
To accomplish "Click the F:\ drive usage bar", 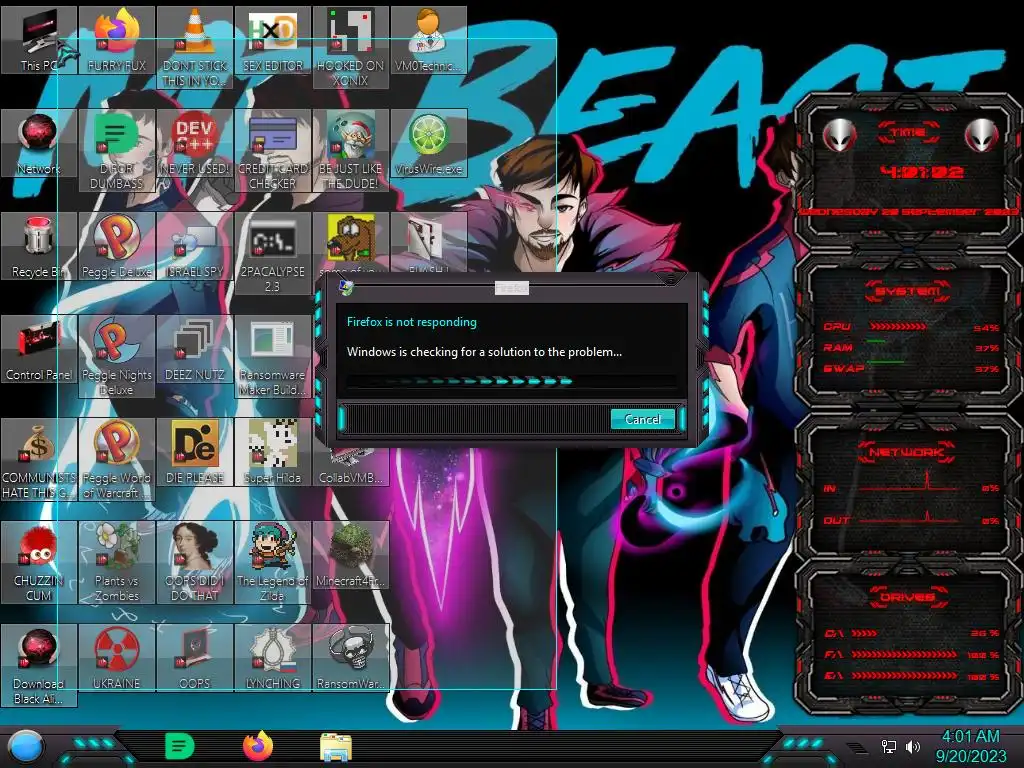I will [x=911, y=654].
